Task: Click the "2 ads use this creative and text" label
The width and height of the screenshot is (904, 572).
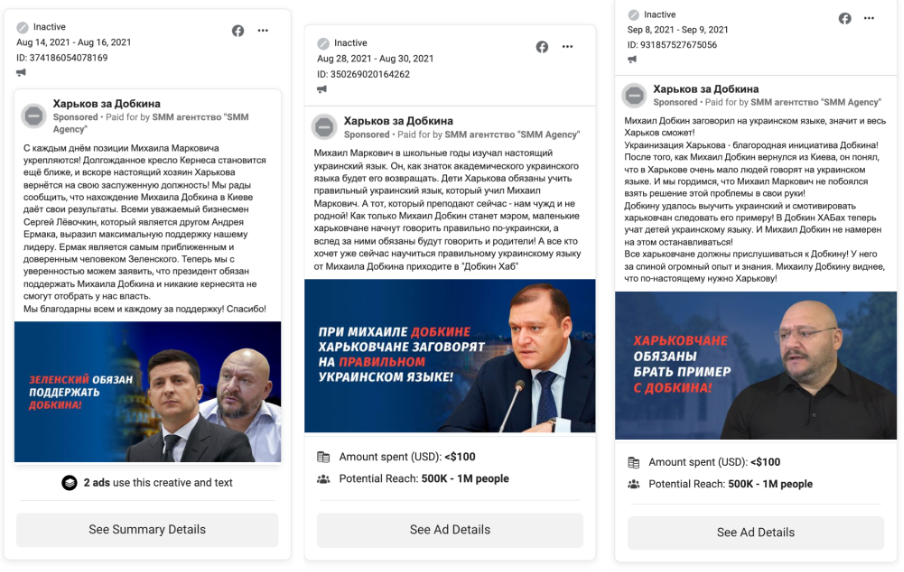Action: [158, 482]
